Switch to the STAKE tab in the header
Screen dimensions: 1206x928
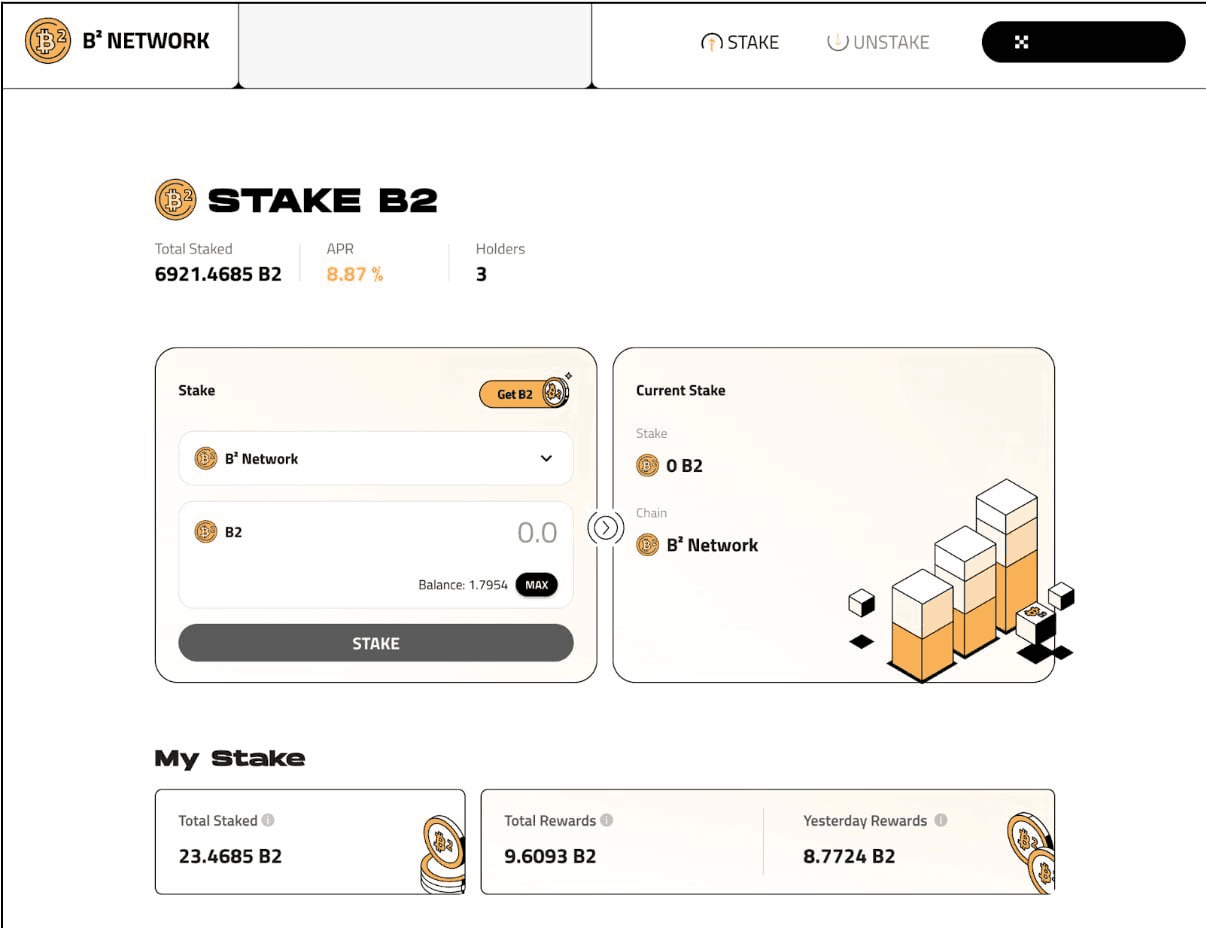740,42
